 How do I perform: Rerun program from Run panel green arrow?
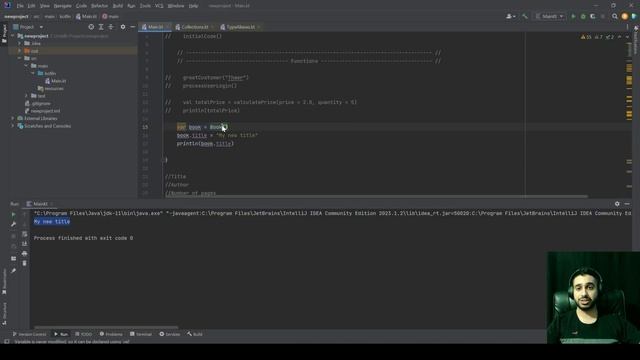(13, 214)
